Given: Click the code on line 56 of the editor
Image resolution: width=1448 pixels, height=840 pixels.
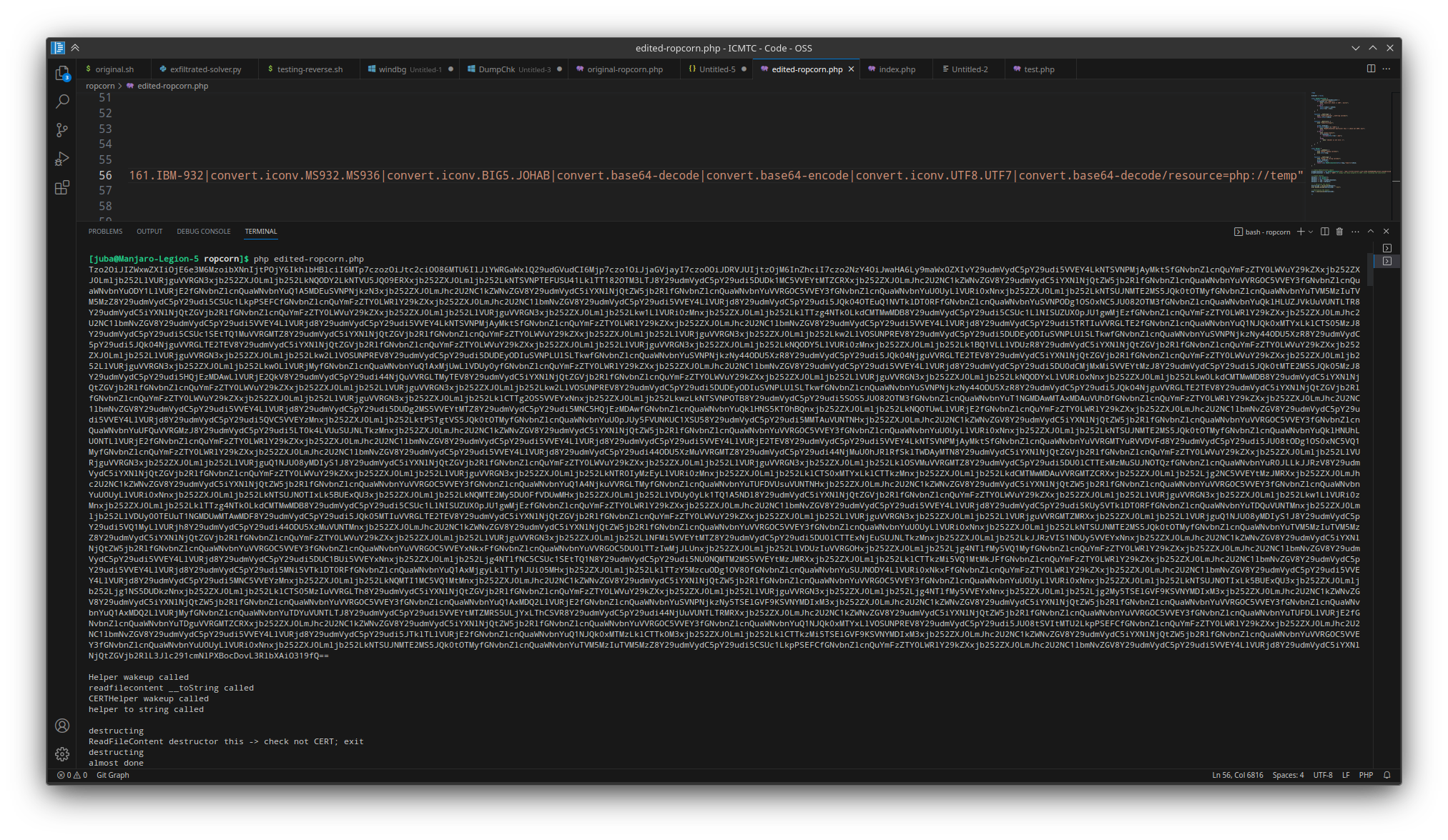Looking at the screenshot, I should (716, 175).
